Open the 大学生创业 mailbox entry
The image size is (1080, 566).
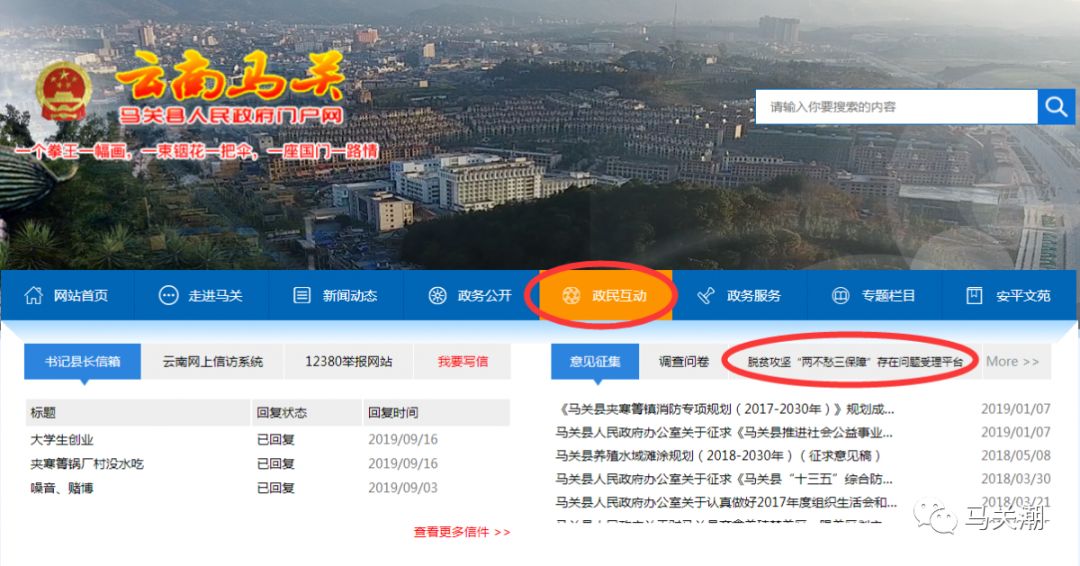click(x=62, y=440)
